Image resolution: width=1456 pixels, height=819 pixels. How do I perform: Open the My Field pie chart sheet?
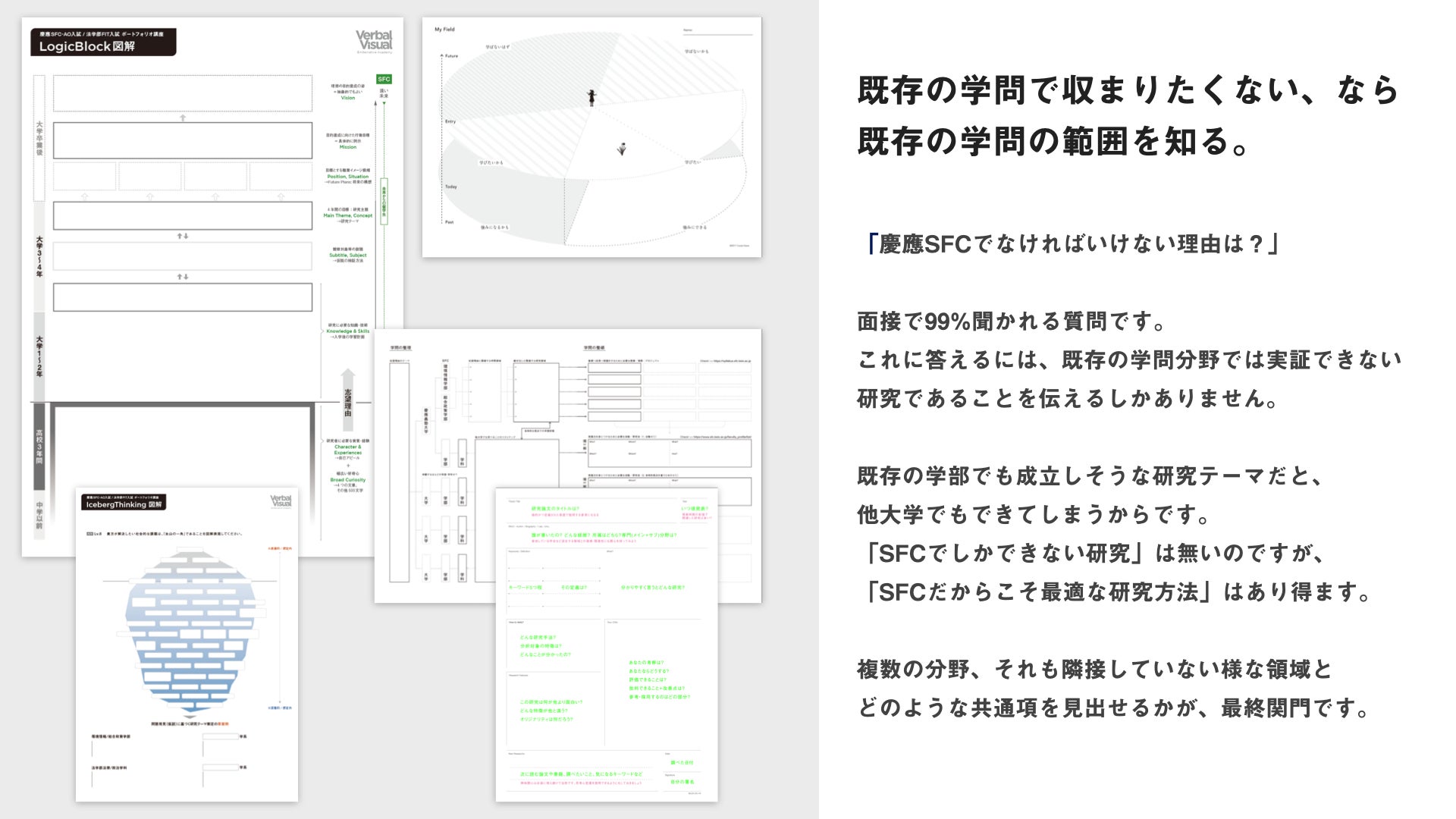click(591, 136)
